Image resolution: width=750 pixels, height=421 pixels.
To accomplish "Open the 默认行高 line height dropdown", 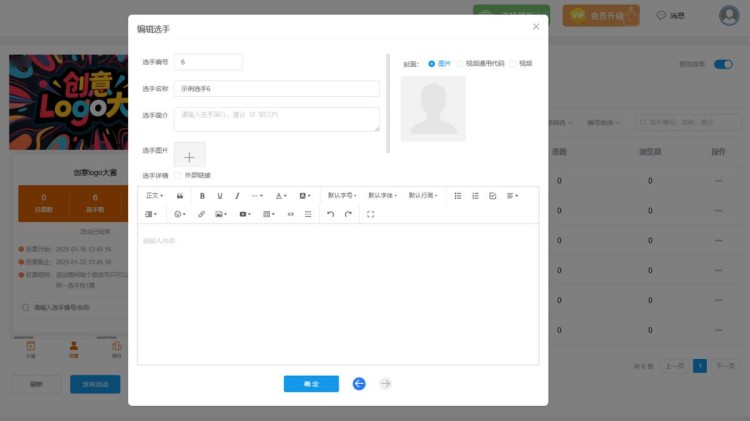I will click(423, 196).
